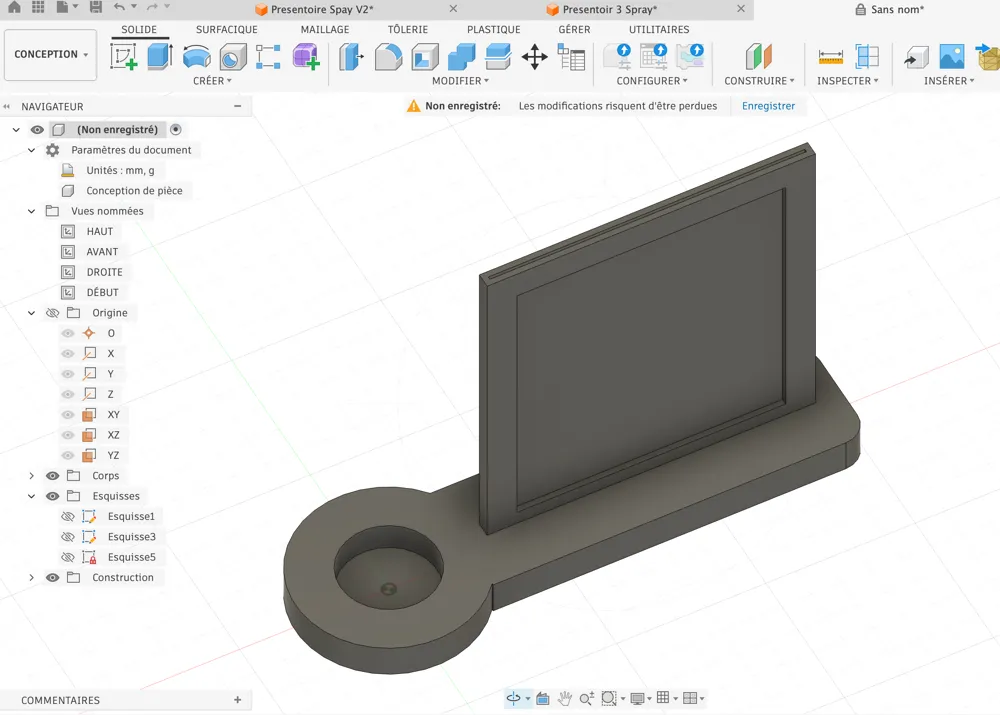This screenshot has width=1000, height=715.
Task: Collapse the Vues nommées folder
Action: click(31, 210)
